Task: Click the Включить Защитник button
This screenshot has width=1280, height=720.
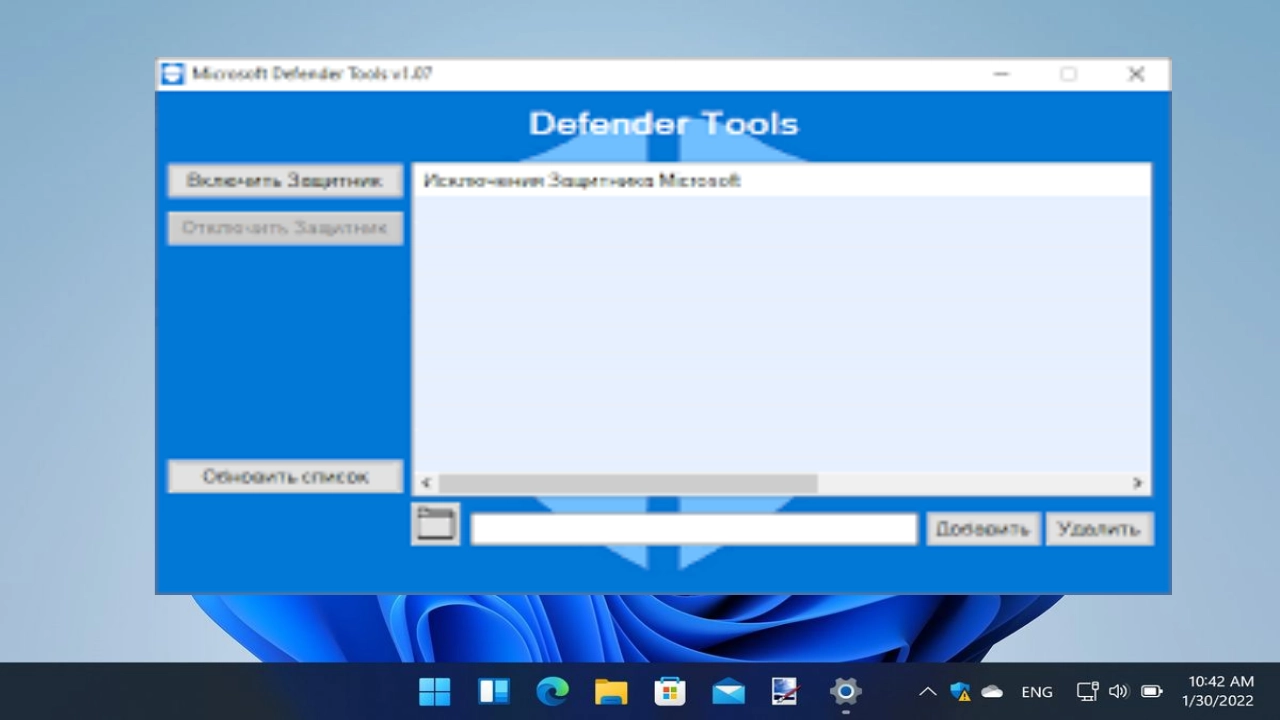Action: point(285,181)
